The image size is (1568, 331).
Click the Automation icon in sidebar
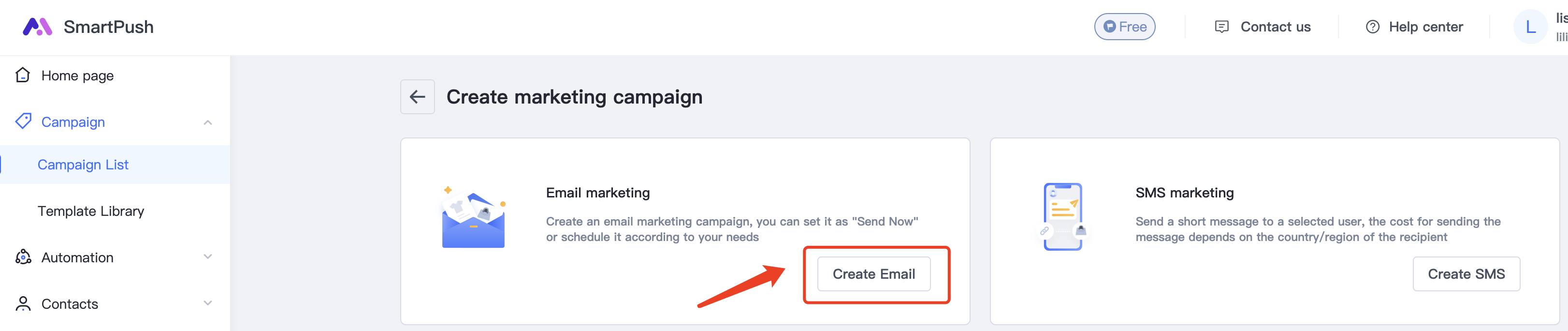23,257
